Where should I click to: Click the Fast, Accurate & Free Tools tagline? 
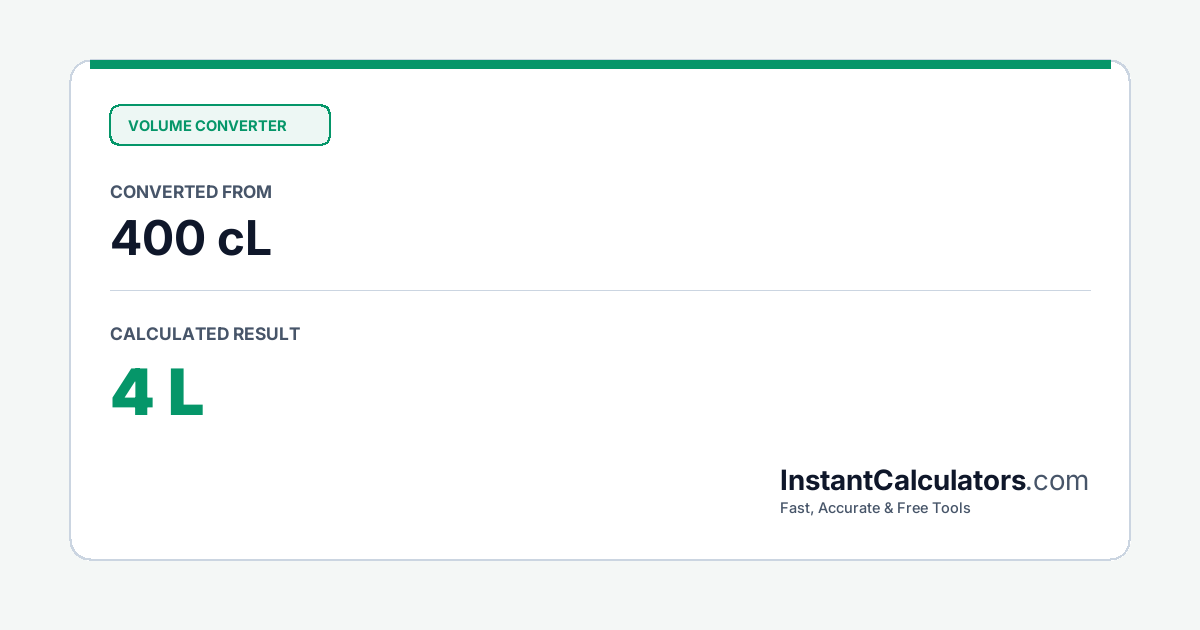pyautogui.click(x=875, y=508)
